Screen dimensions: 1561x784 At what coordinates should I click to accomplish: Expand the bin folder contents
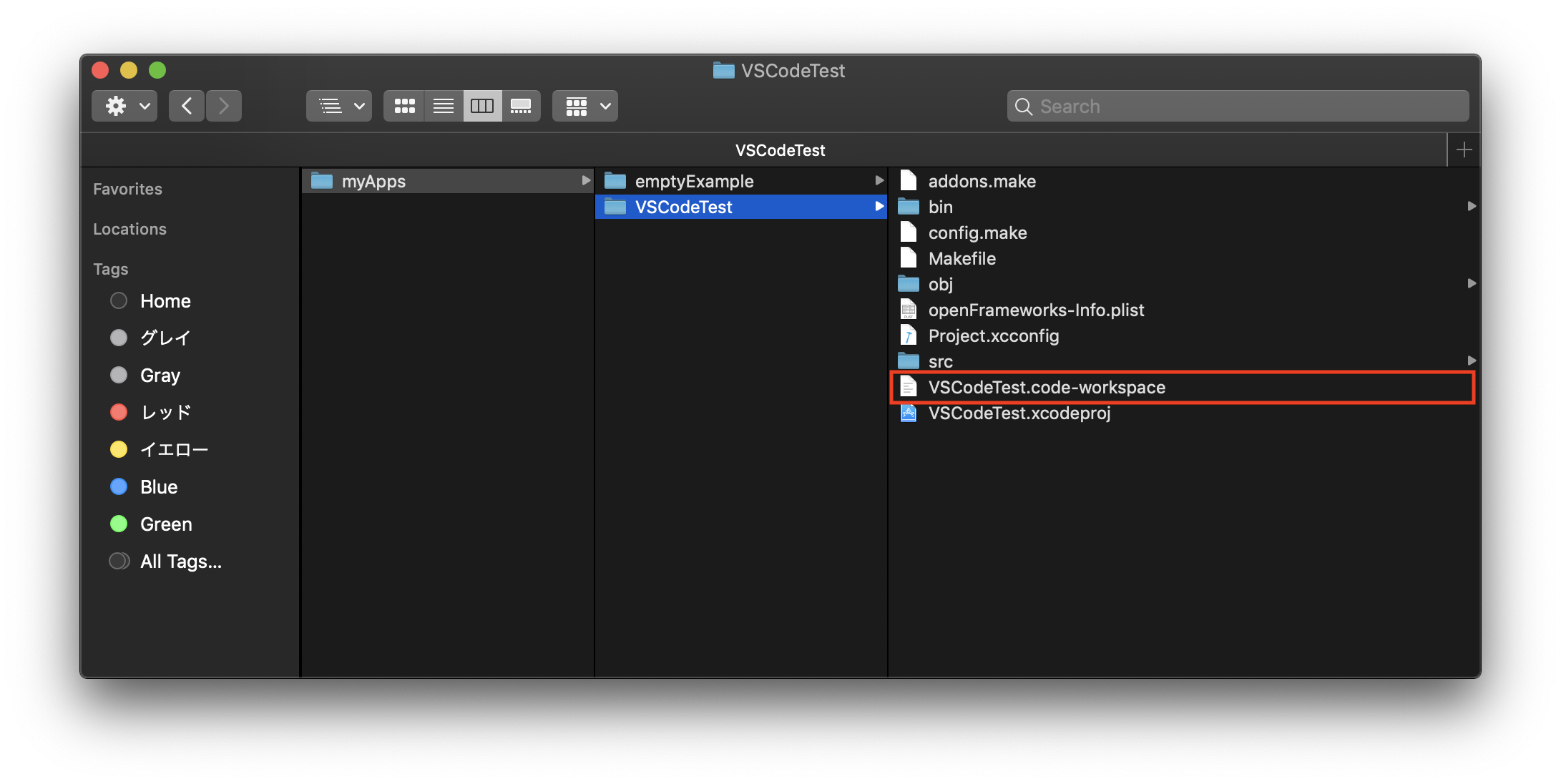pyautogui.click(x=1471, y=207)
